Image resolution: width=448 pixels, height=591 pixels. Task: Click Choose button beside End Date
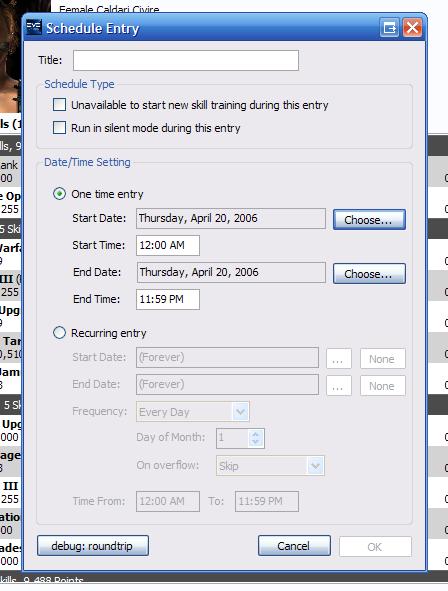tap(369, 273)
